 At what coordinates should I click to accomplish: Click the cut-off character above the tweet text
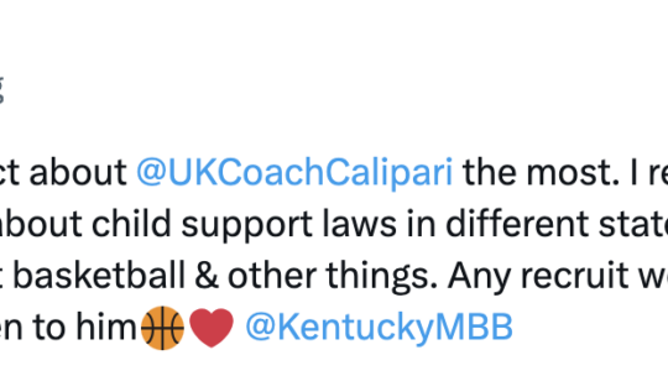(x=1, y=90)
